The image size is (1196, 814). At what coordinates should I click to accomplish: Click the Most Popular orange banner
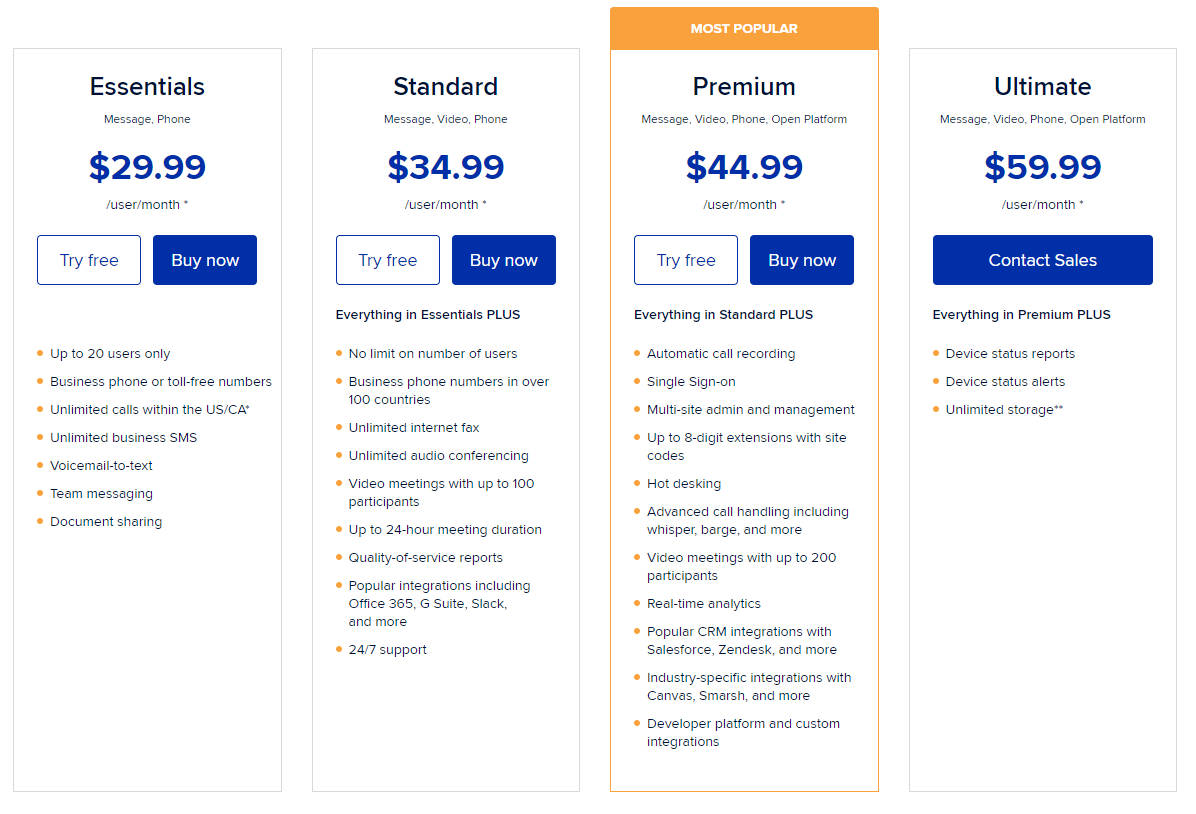[x=744, y=29]
